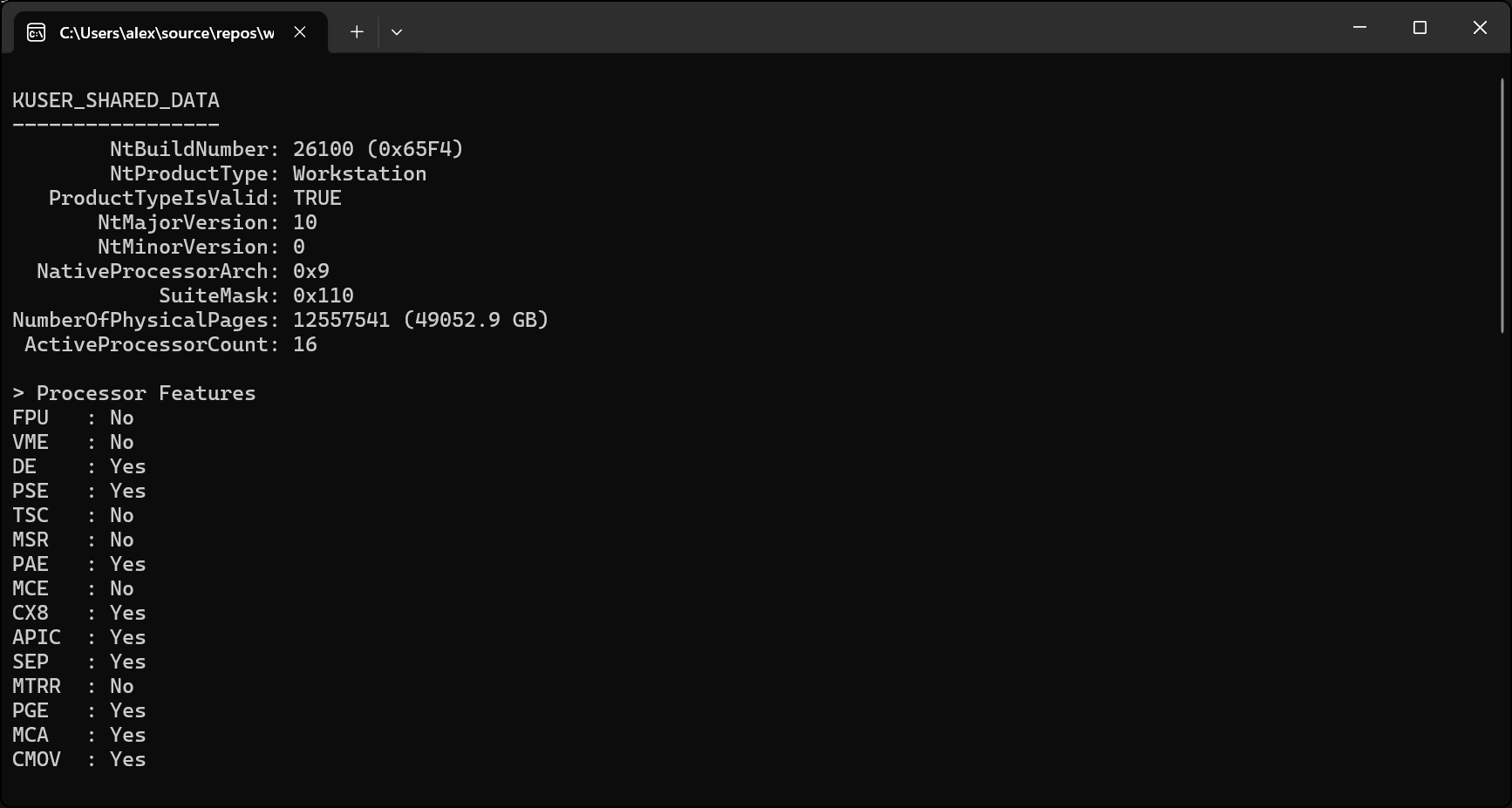Click the NtProductType value Workstation

pyautogui.click(x=359, y=173)
